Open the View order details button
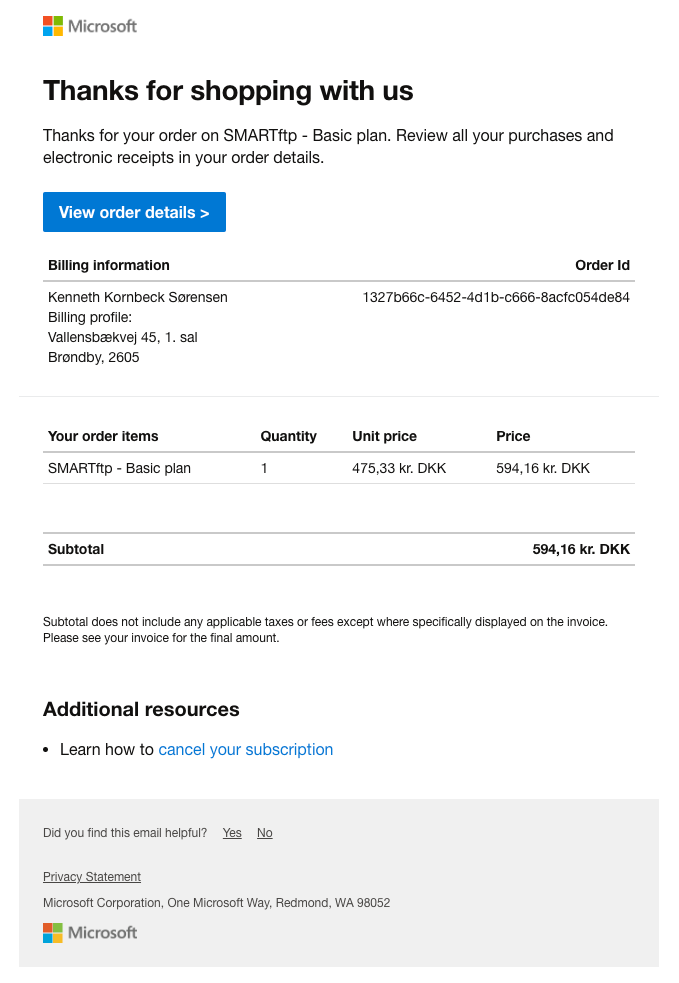 coord(134,212)
